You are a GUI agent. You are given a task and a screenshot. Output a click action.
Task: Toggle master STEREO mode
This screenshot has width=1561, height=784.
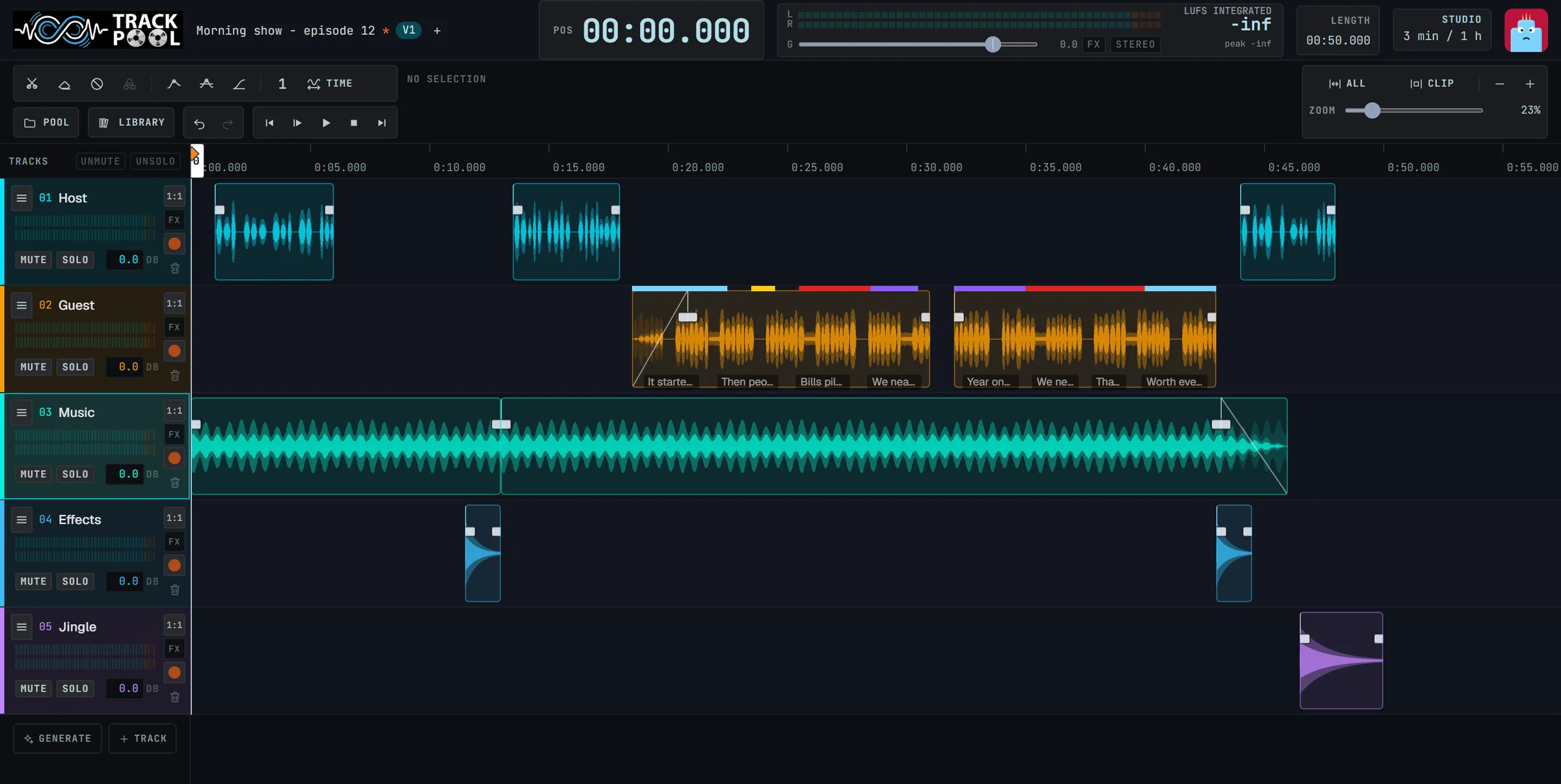tap(1135, 44)
